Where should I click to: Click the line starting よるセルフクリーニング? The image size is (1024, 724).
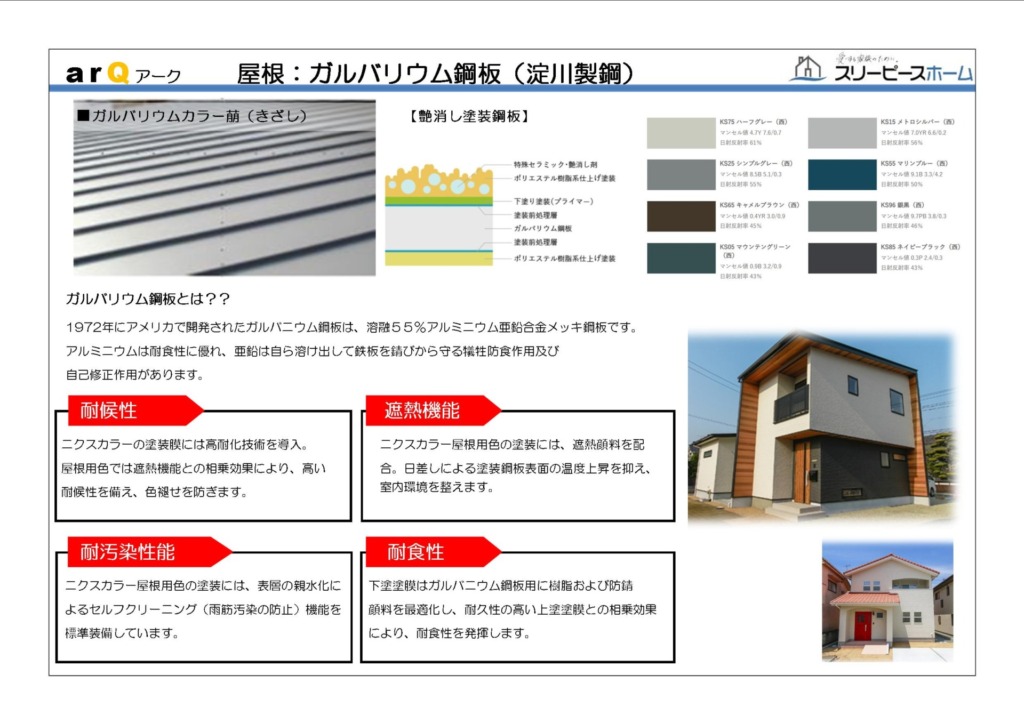click(x=203, y=609)
